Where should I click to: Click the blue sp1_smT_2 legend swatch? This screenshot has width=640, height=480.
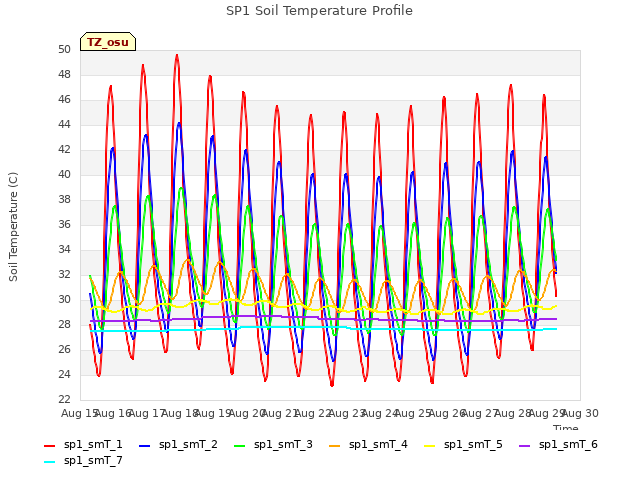tap(144, 446)
